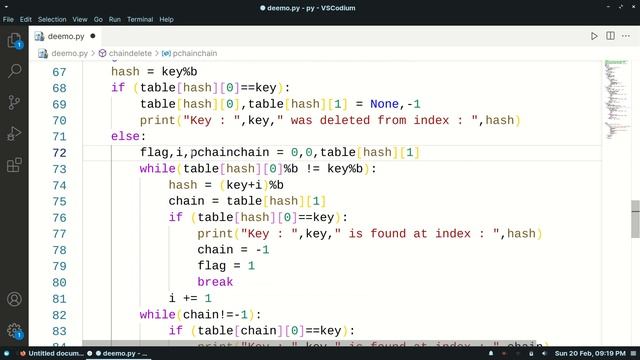Open the Run menu
This screenshot has width=640, height=360.
click(x=115, y=19)
